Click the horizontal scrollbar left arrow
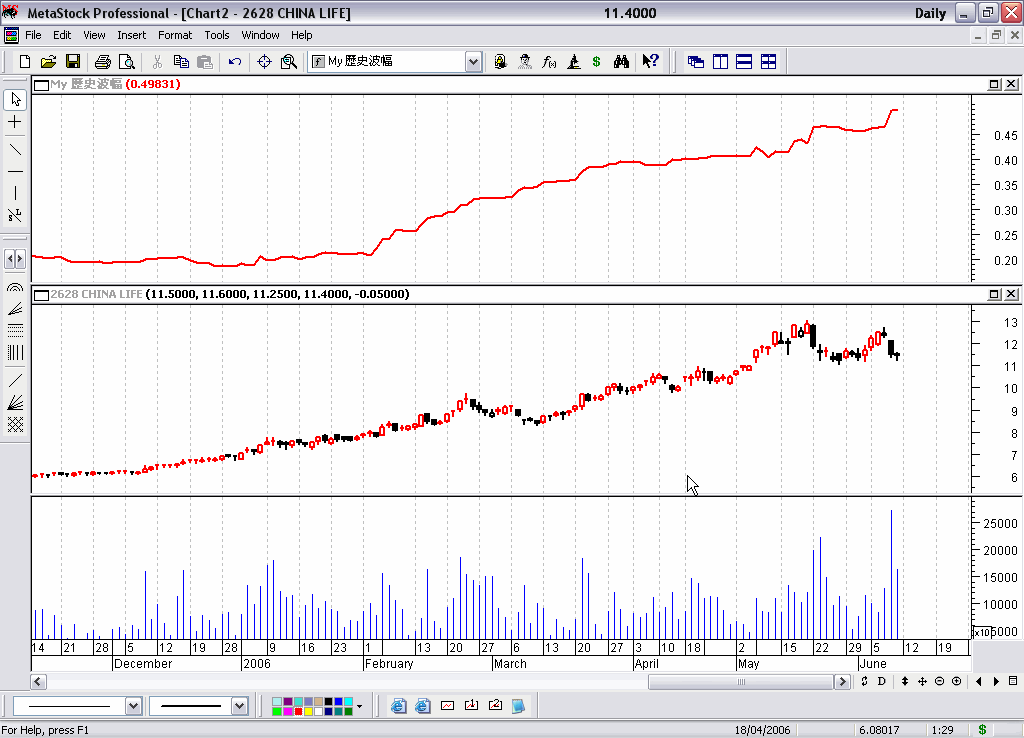 click(38, 682)
